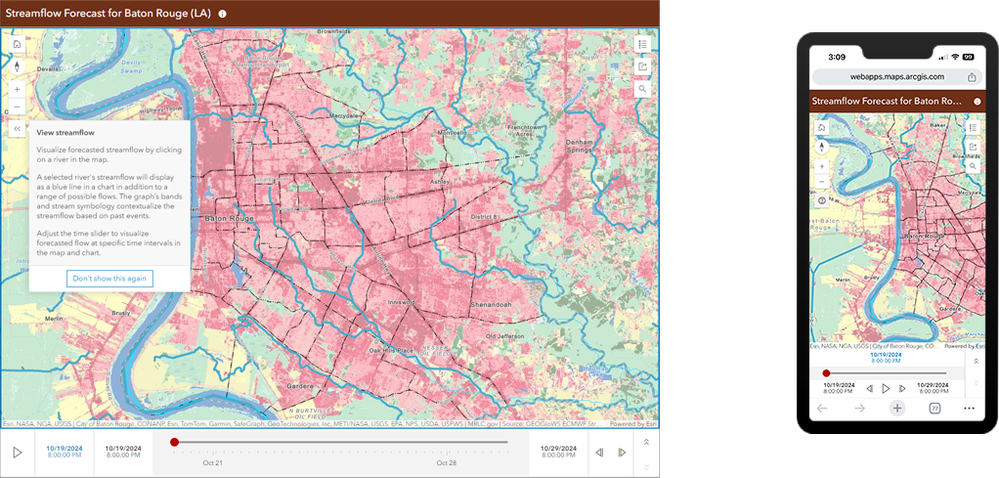Click the Don't show this again button
This screenshot has width=999, height=478.
[110, 279]
